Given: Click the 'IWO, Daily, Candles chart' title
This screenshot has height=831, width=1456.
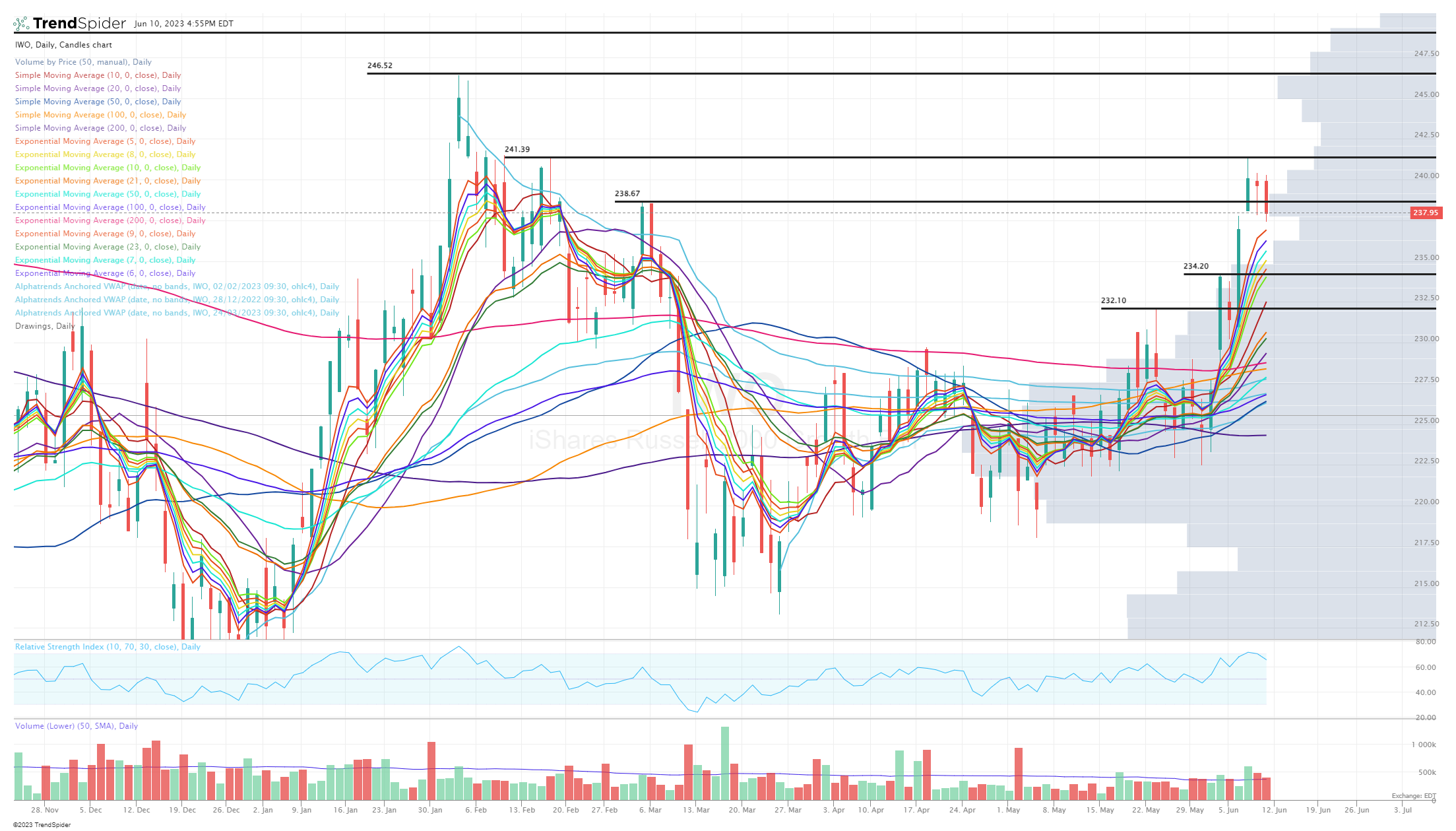Looking at the screenshot, I should (x=63, y=45).
